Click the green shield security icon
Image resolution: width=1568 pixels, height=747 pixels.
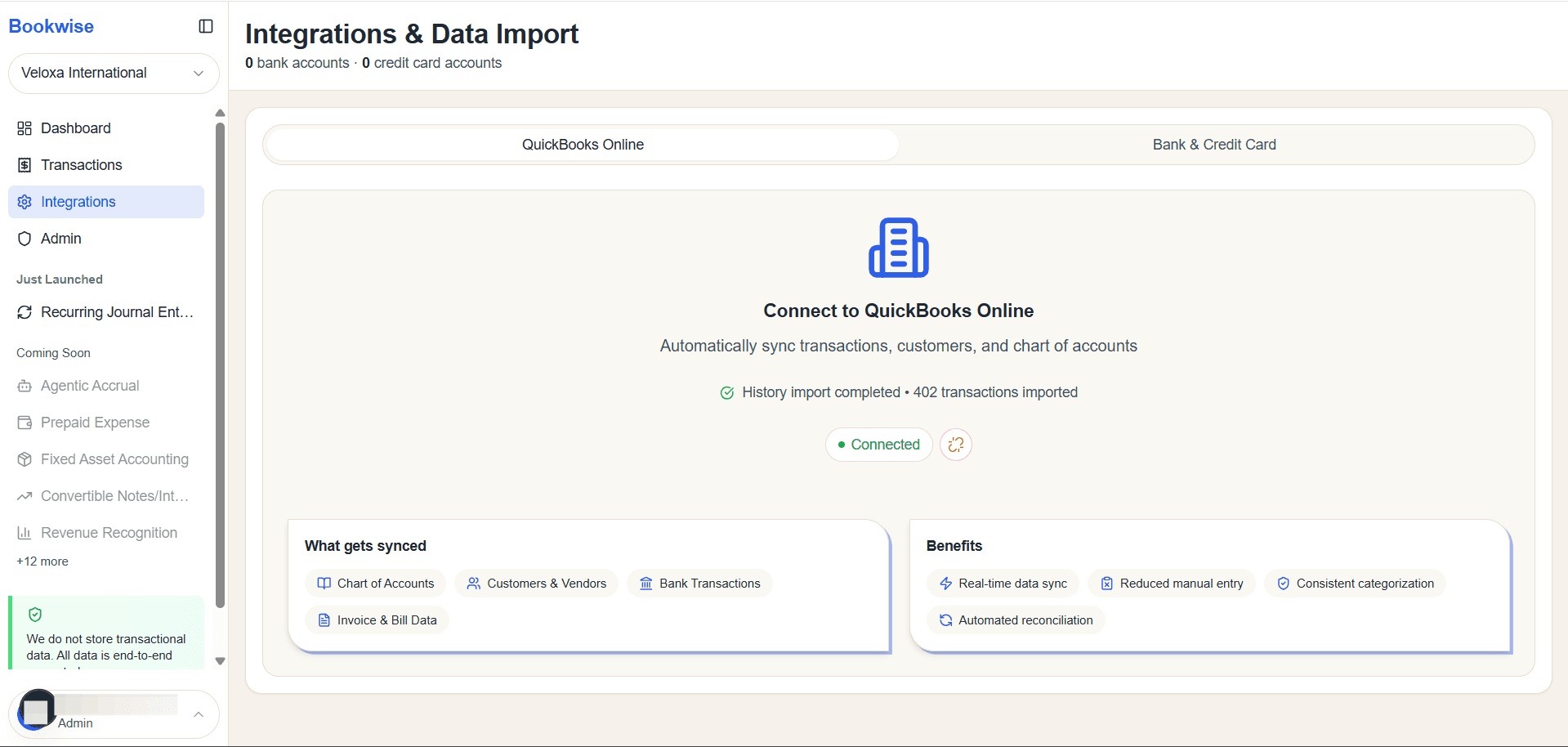point(35,615)
